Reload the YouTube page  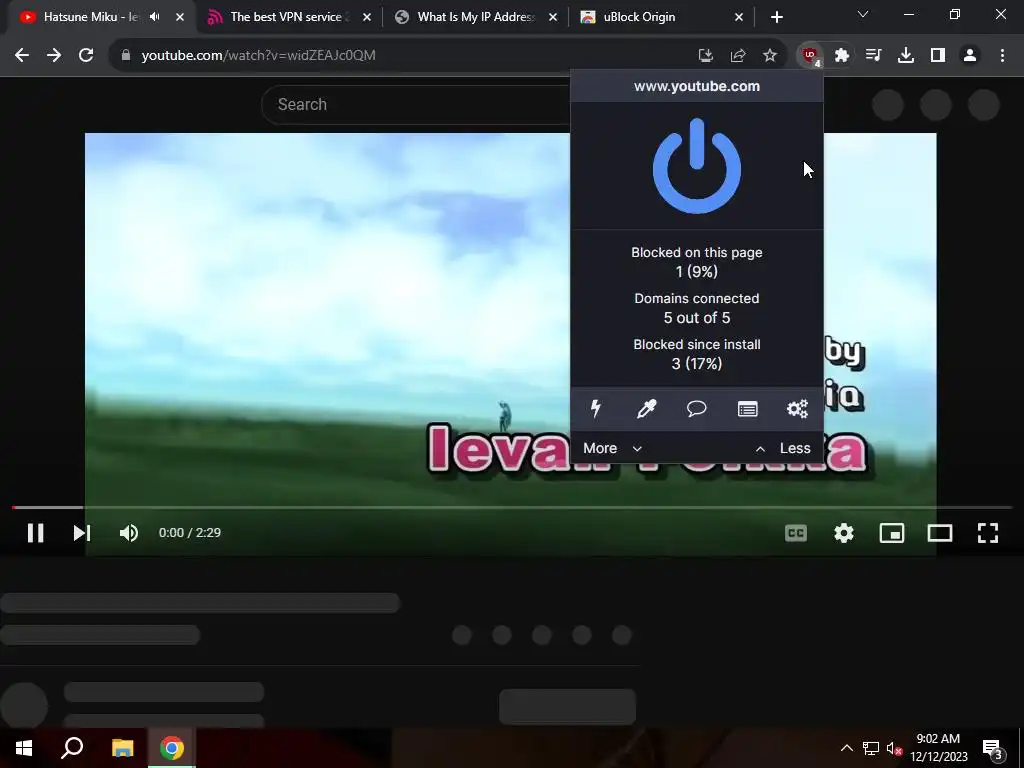86,56
